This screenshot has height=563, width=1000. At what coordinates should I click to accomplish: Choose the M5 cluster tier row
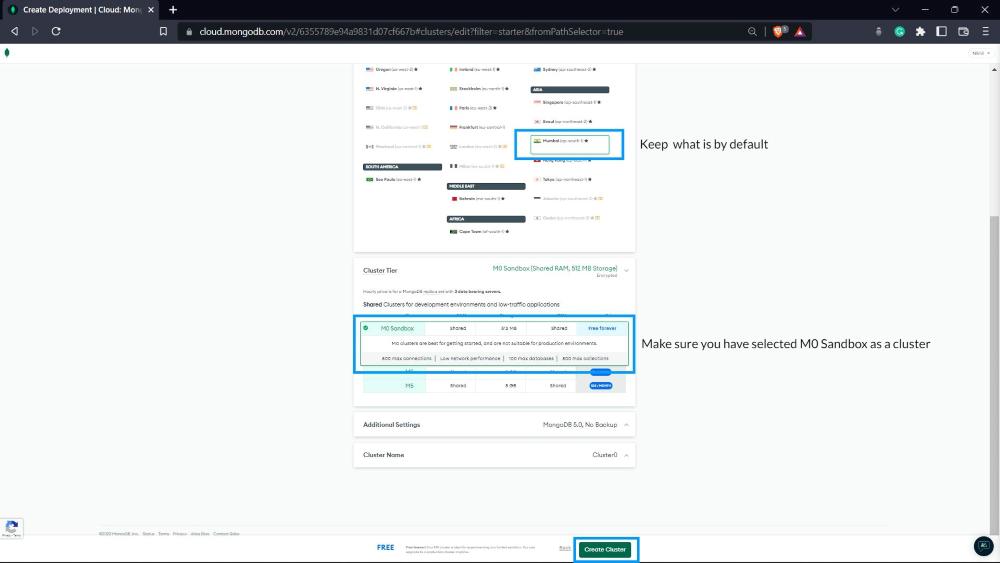point(494,386)
